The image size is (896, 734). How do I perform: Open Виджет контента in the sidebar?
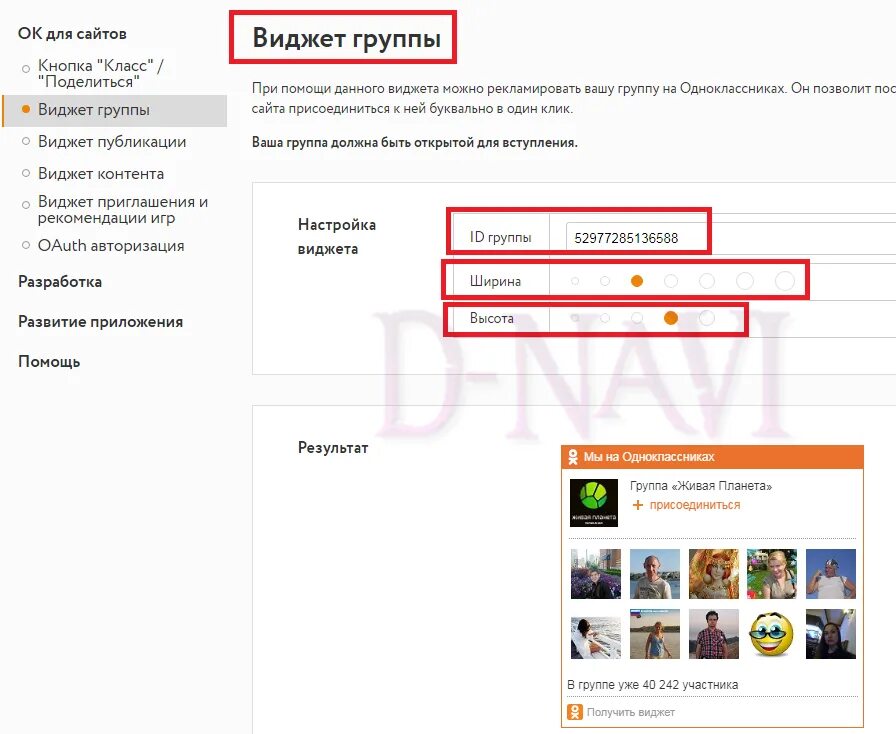coord(101,174)
